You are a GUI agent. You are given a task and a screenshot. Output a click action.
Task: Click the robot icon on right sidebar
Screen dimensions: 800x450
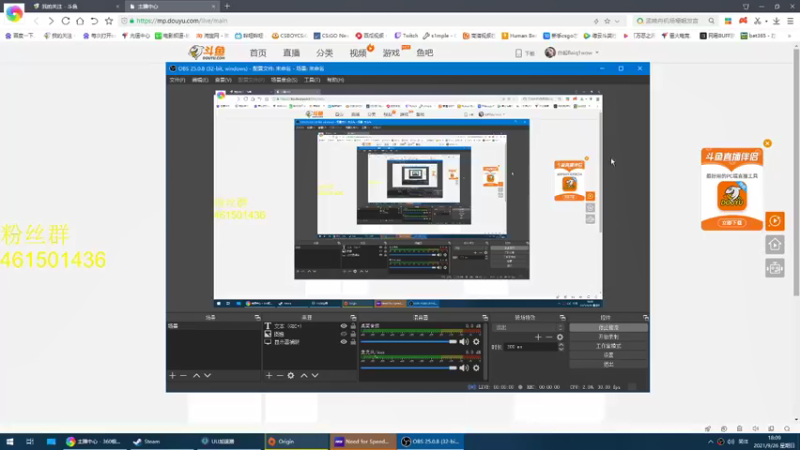click(775, 268)
